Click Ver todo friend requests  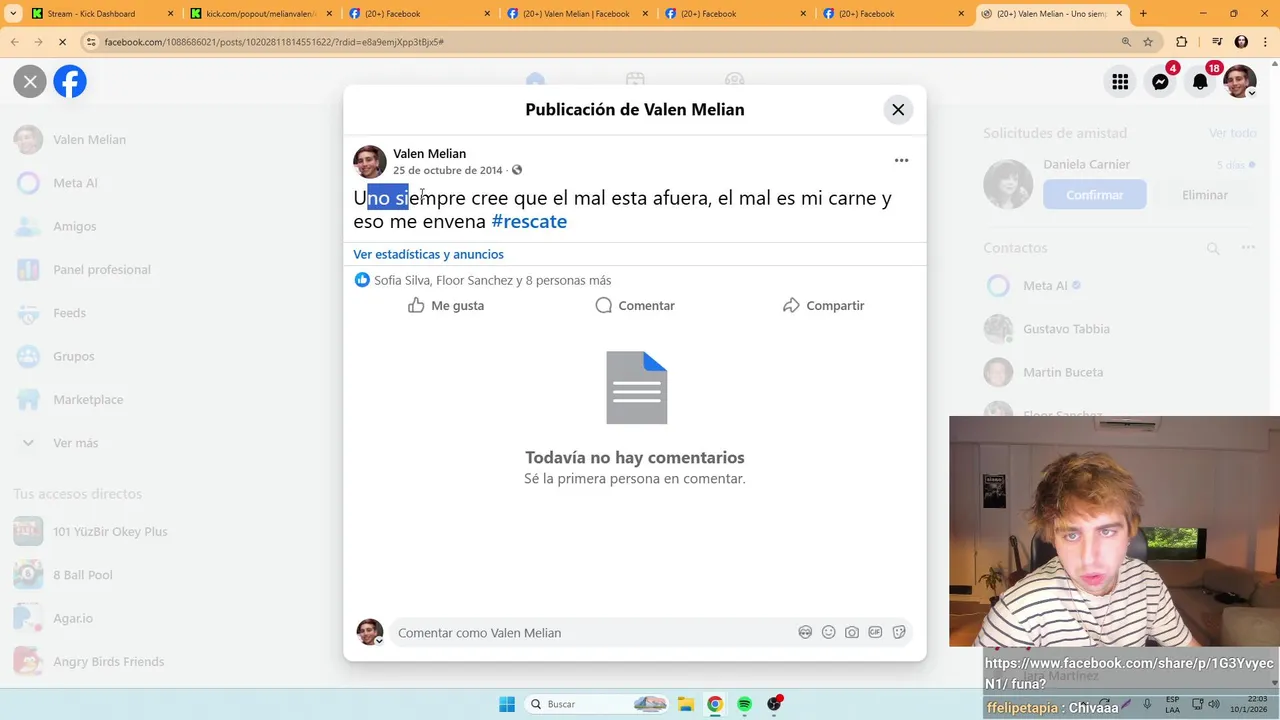[1232, 133]
